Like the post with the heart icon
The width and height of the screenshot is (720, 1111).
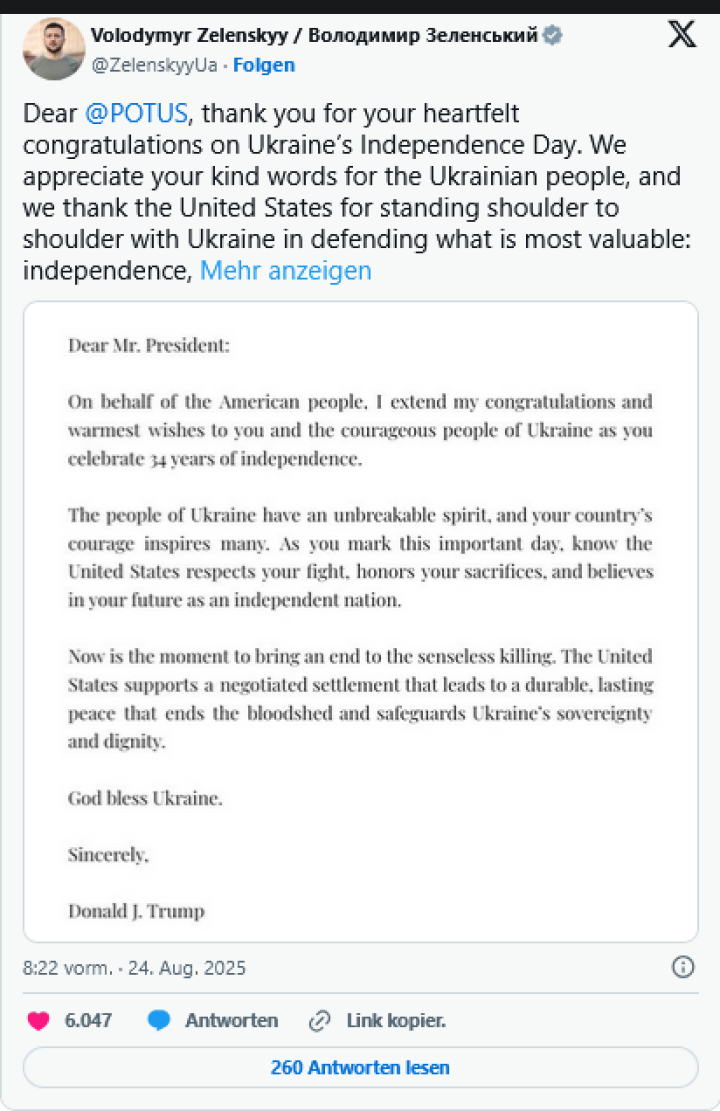tap(37, 1020)
